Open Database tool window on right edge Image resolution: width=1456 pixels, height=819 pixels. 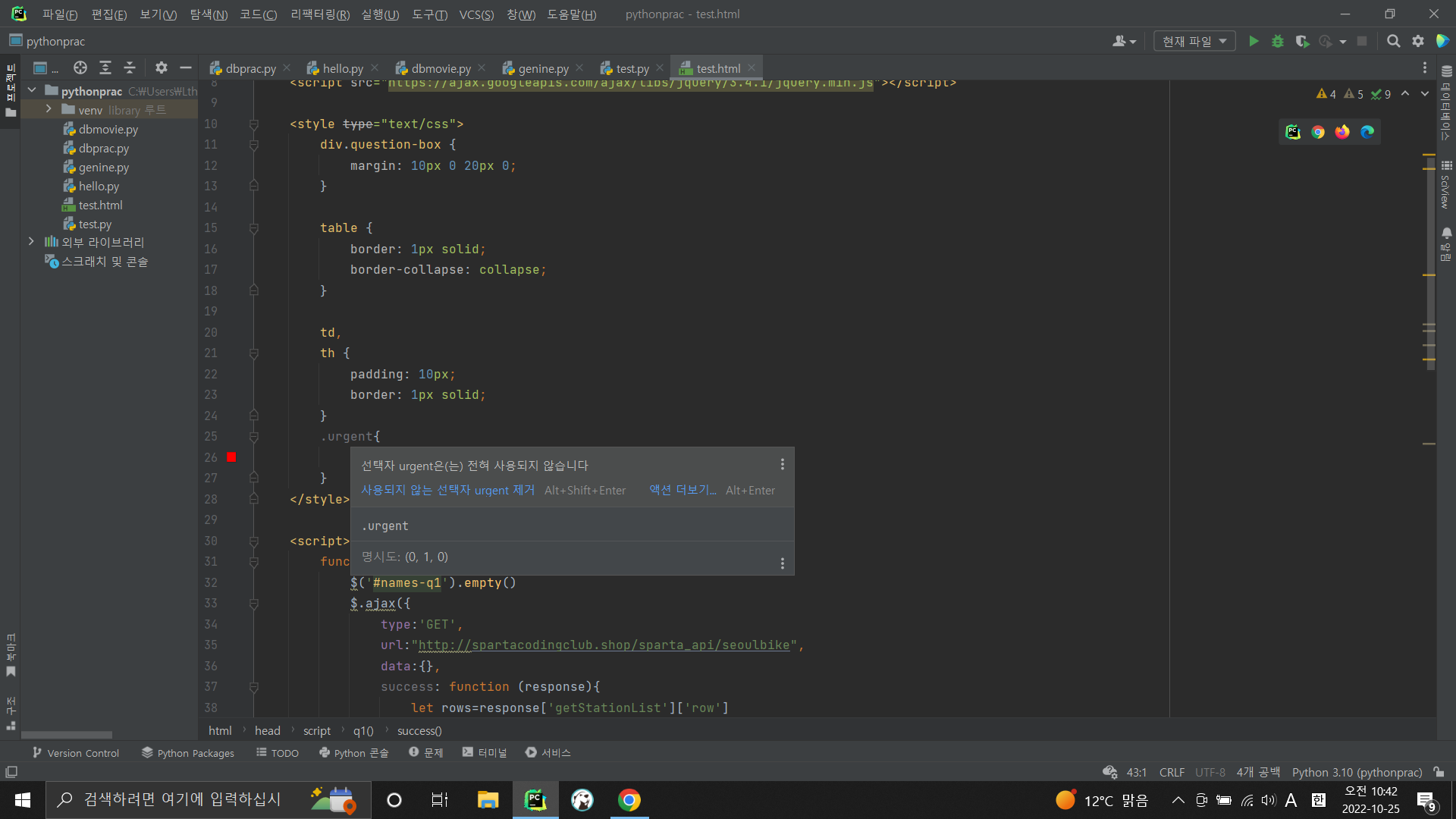click(x=1446, y=102)
